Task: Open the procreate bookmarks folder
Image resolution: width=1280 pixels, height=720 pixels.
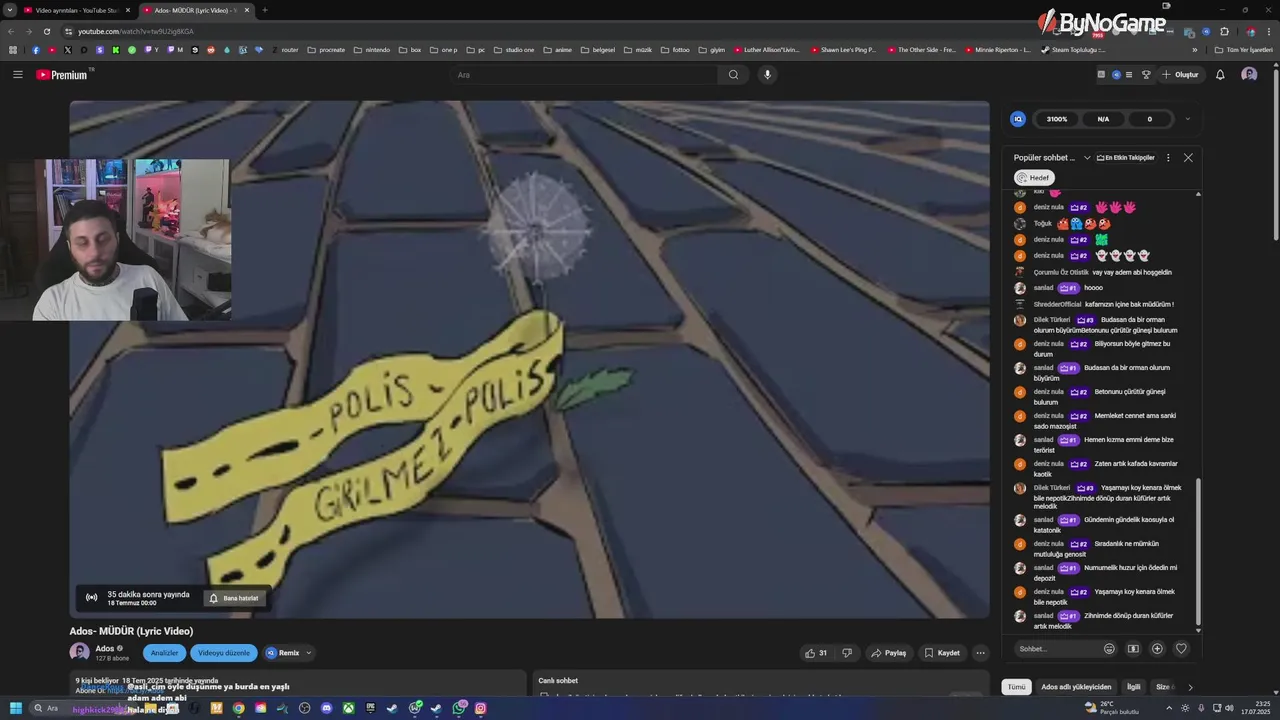Action: 326,49
